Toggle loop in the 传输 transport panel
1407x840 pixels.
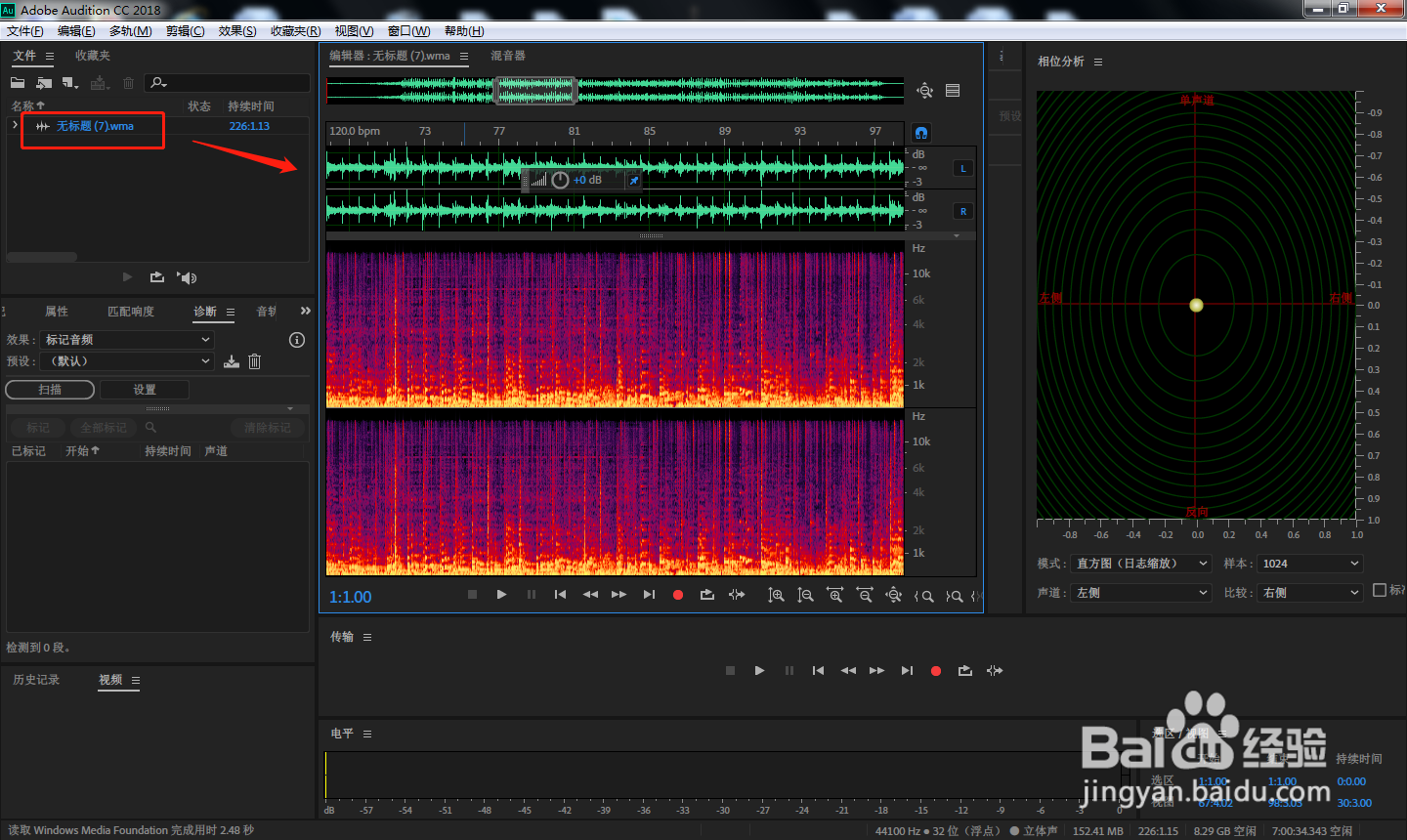coord(965,670)
